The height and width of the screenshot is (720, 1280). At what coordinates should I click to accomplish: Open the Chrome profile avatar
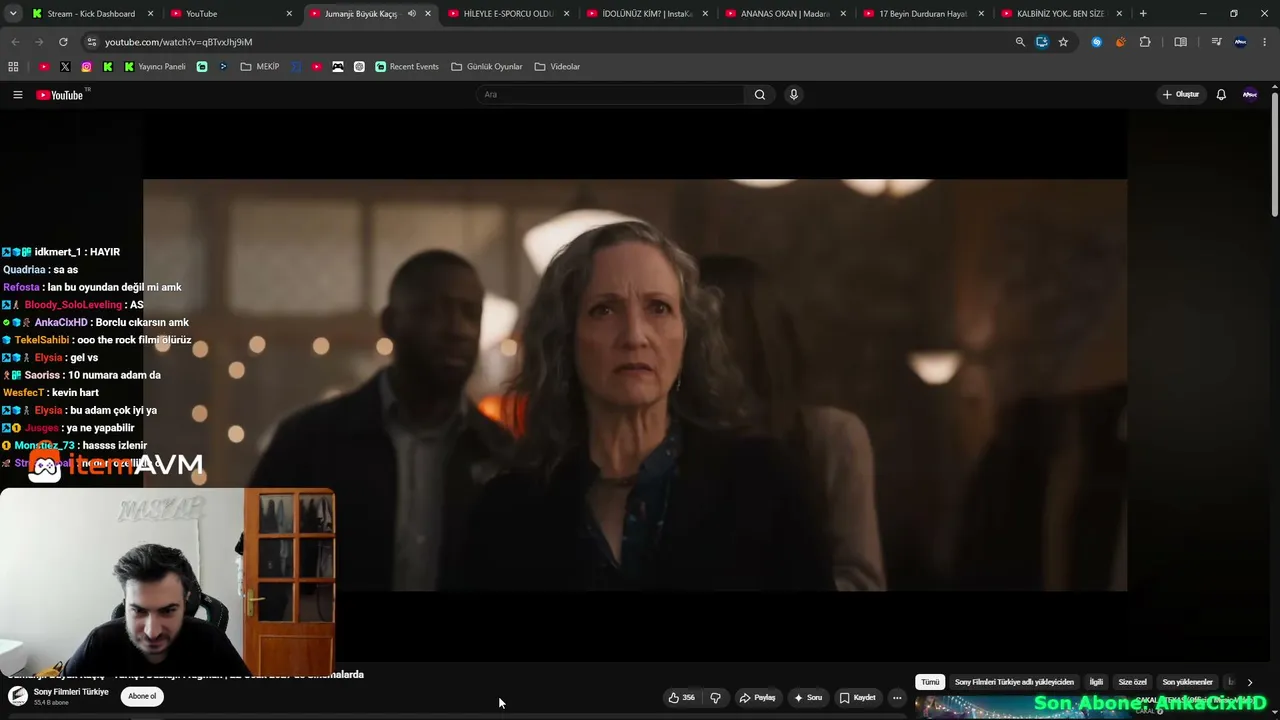[x=1240, y=42]
